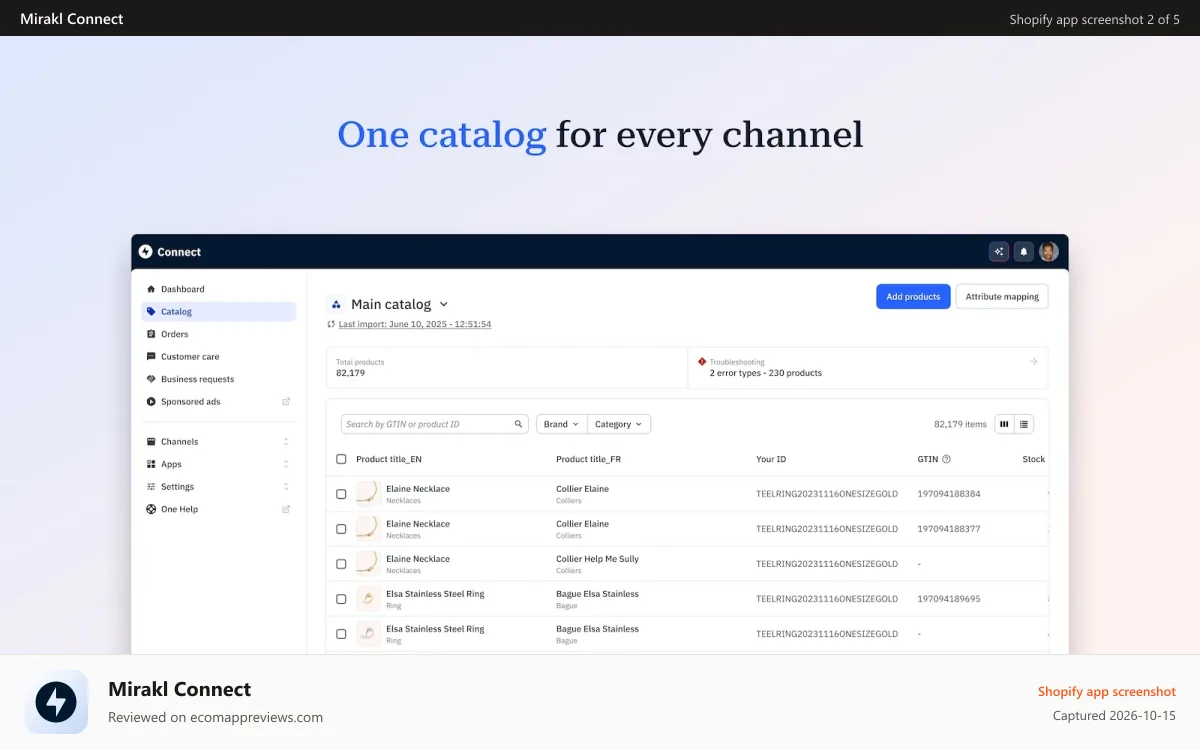Click the Channels icon in sidebar
This screenshot has height=750, width=1200.
151,442
